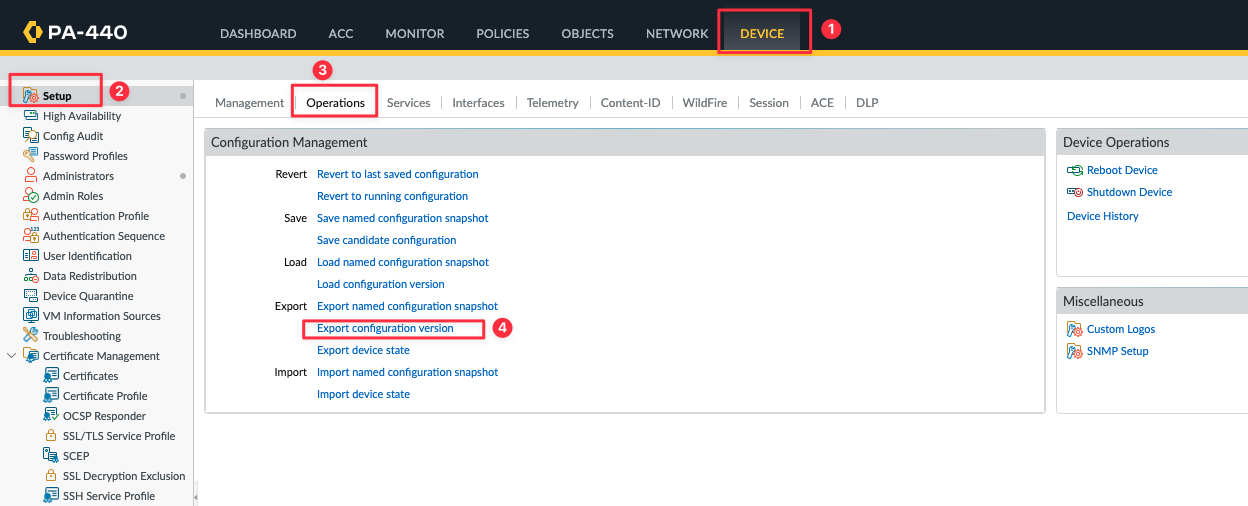Switch to the Operations tab
The width and height of the screenshot is (1248, 506).
(x=336, y=103)
